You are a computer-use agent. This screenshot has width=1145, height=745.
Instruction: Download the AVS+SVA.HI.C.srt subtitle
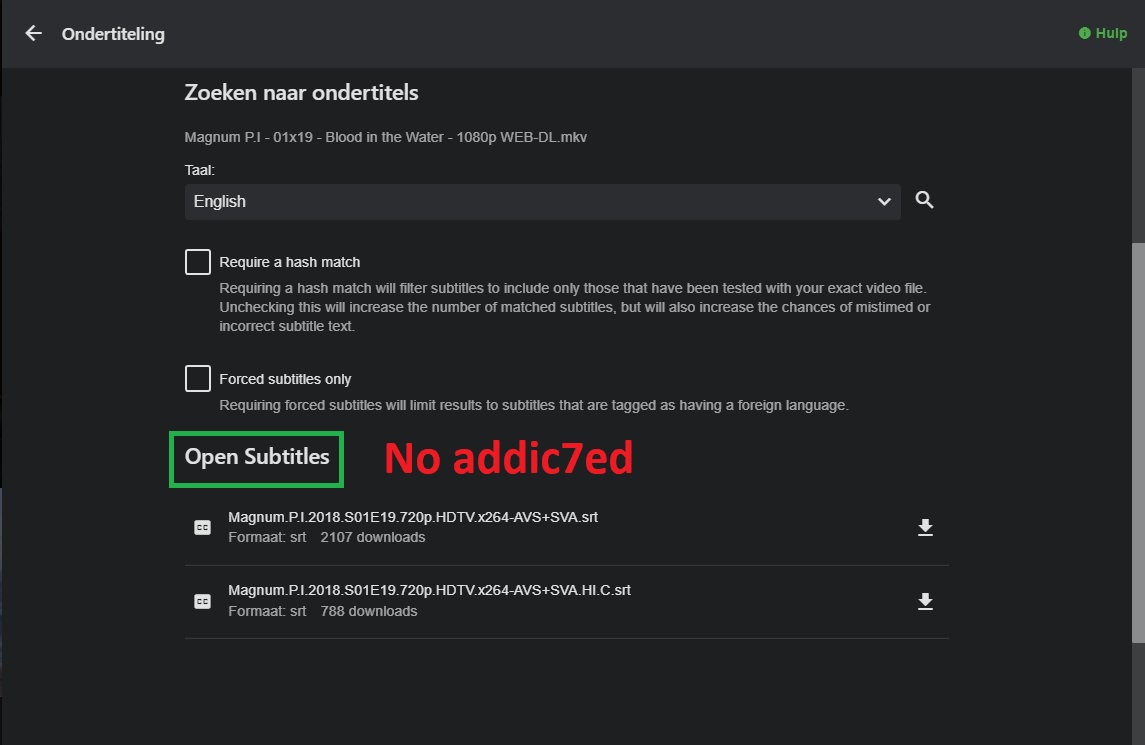pos(925,601)
